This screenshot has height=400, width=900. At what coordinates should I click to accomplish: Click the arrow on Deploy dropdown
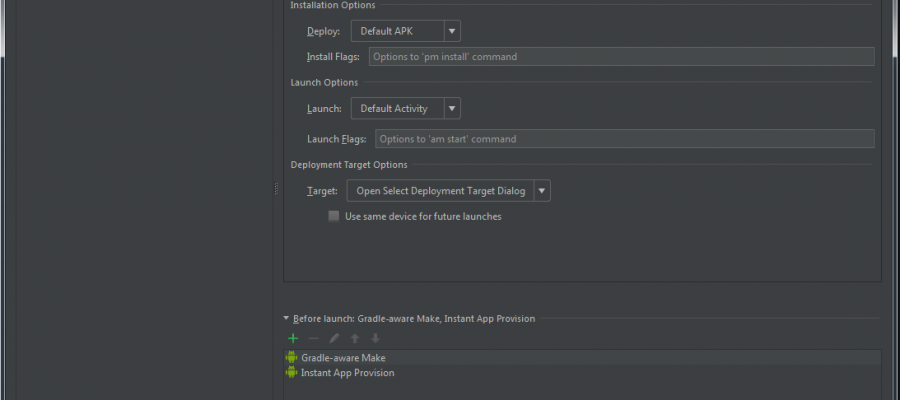(452, 31)
